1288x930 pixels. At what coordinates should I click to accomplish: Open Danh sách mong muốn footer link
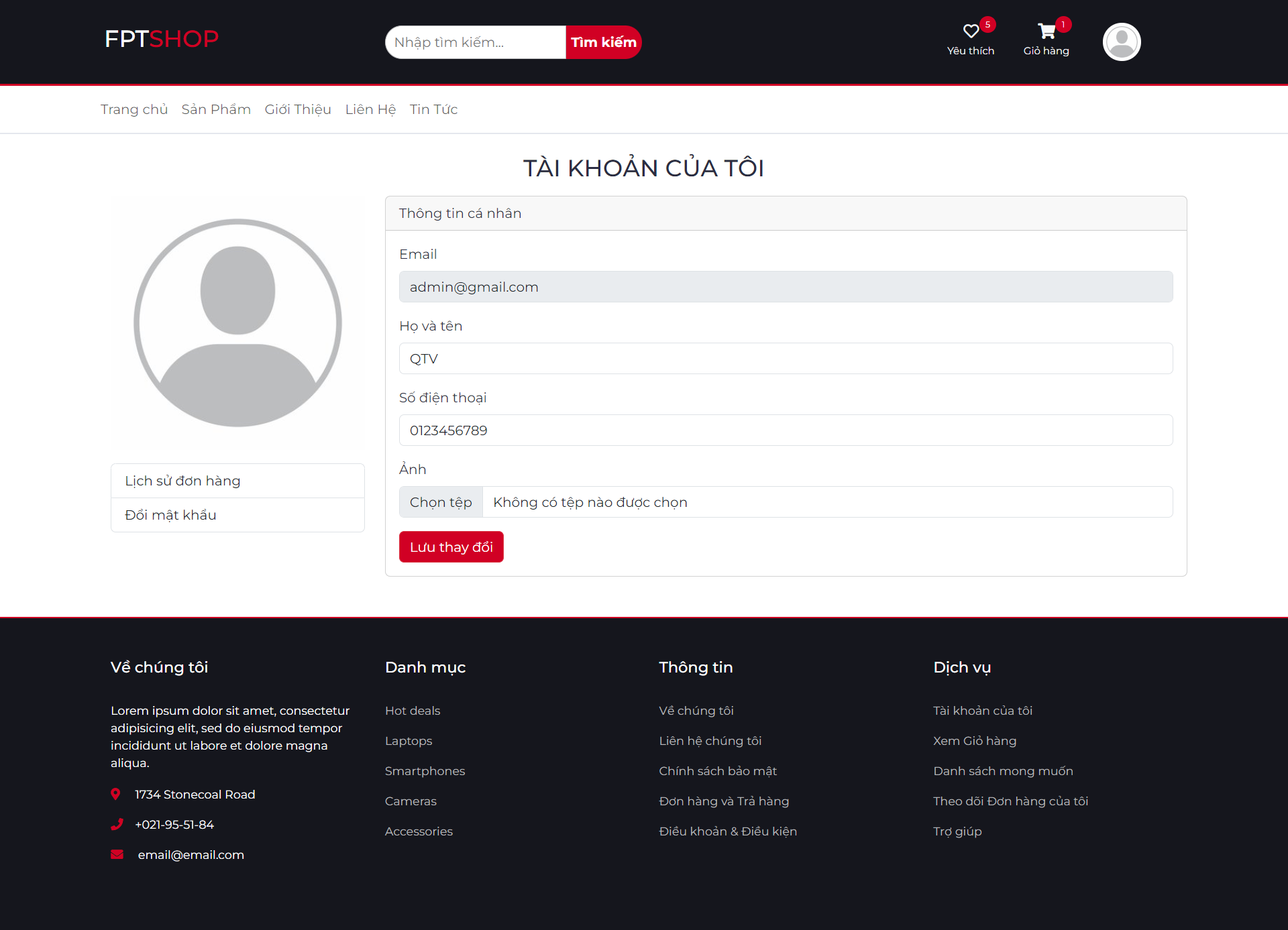pos(1003,771)
